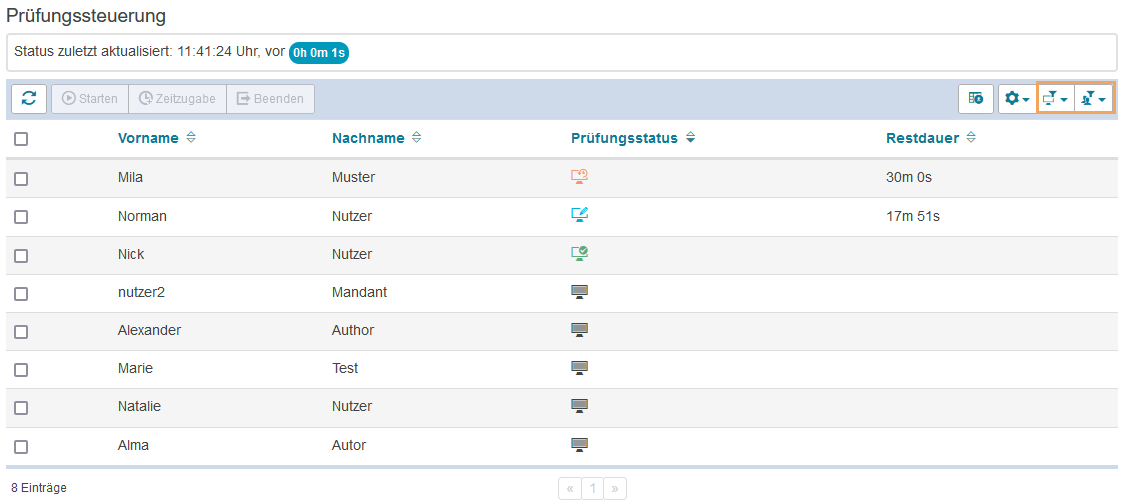Click Nick Nutzer's green completed status icon

(580, 253)
